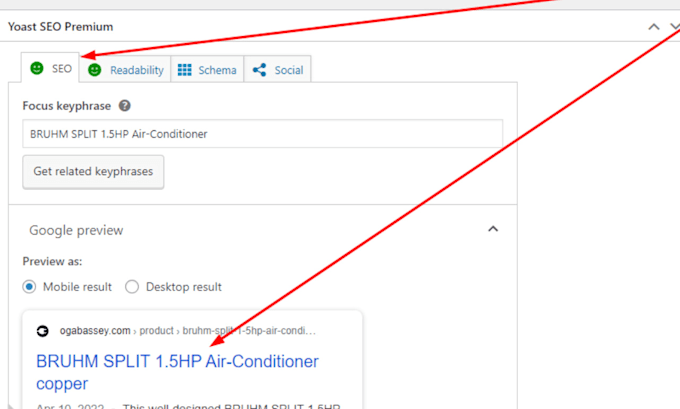
Task: Open the Social tab
Action: [x=278, y=70]
